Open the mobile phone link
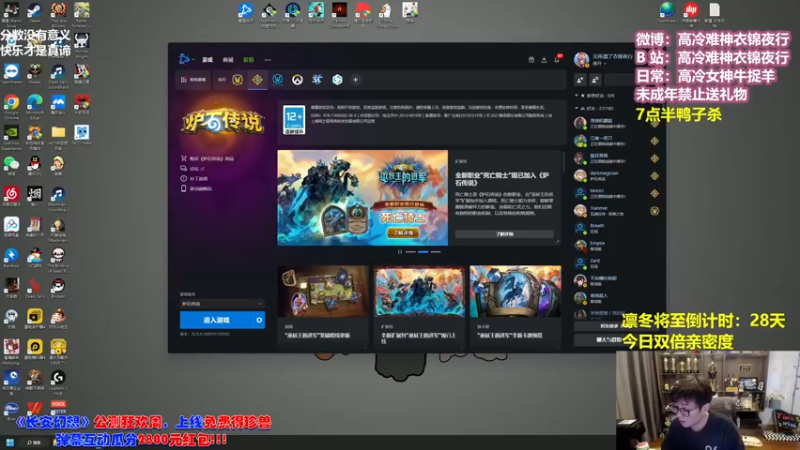Screen dimensions: 800x450 pyautogui.click(x=196, y=189)
